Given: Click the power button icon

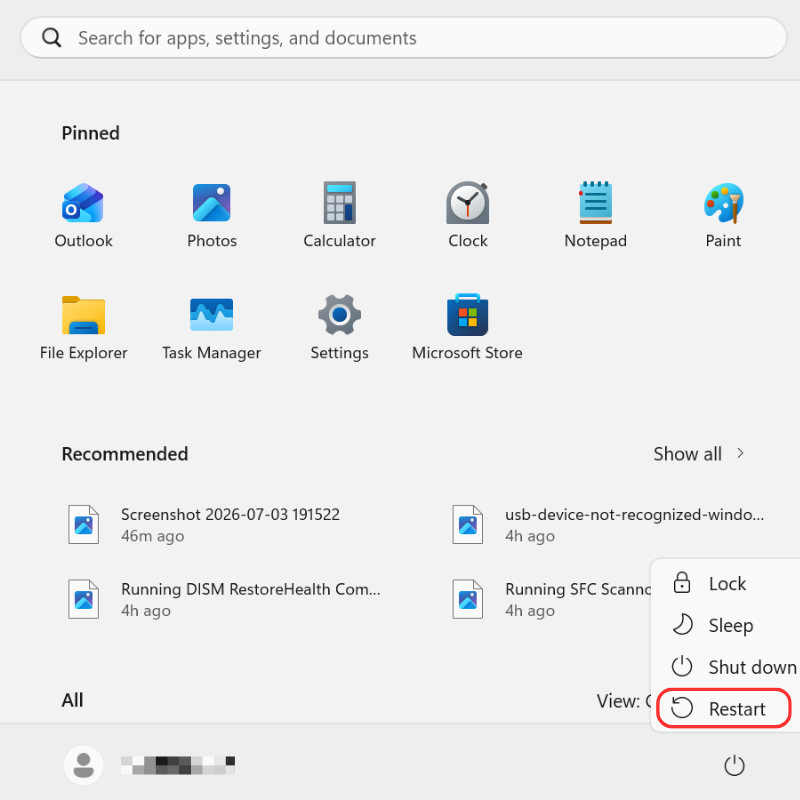Looking at the screenshot, I should [734, 765].
